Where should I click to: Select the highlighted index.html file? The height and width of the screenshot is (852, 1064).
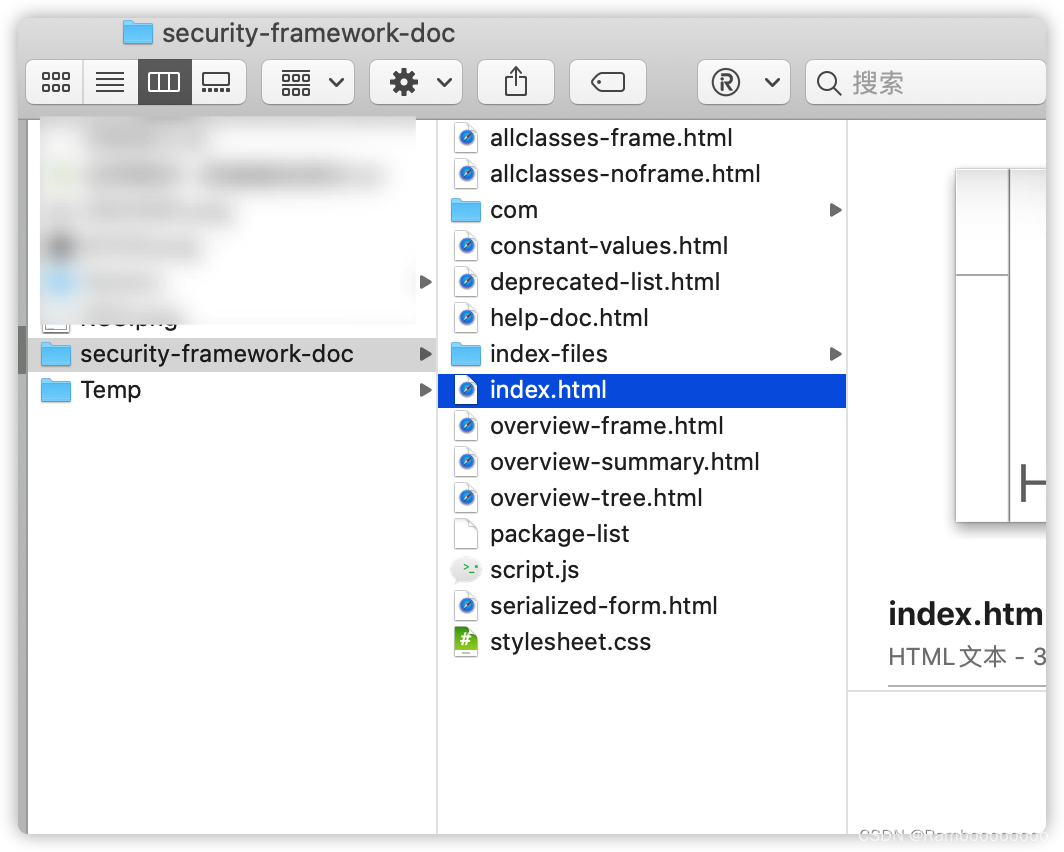641,390
